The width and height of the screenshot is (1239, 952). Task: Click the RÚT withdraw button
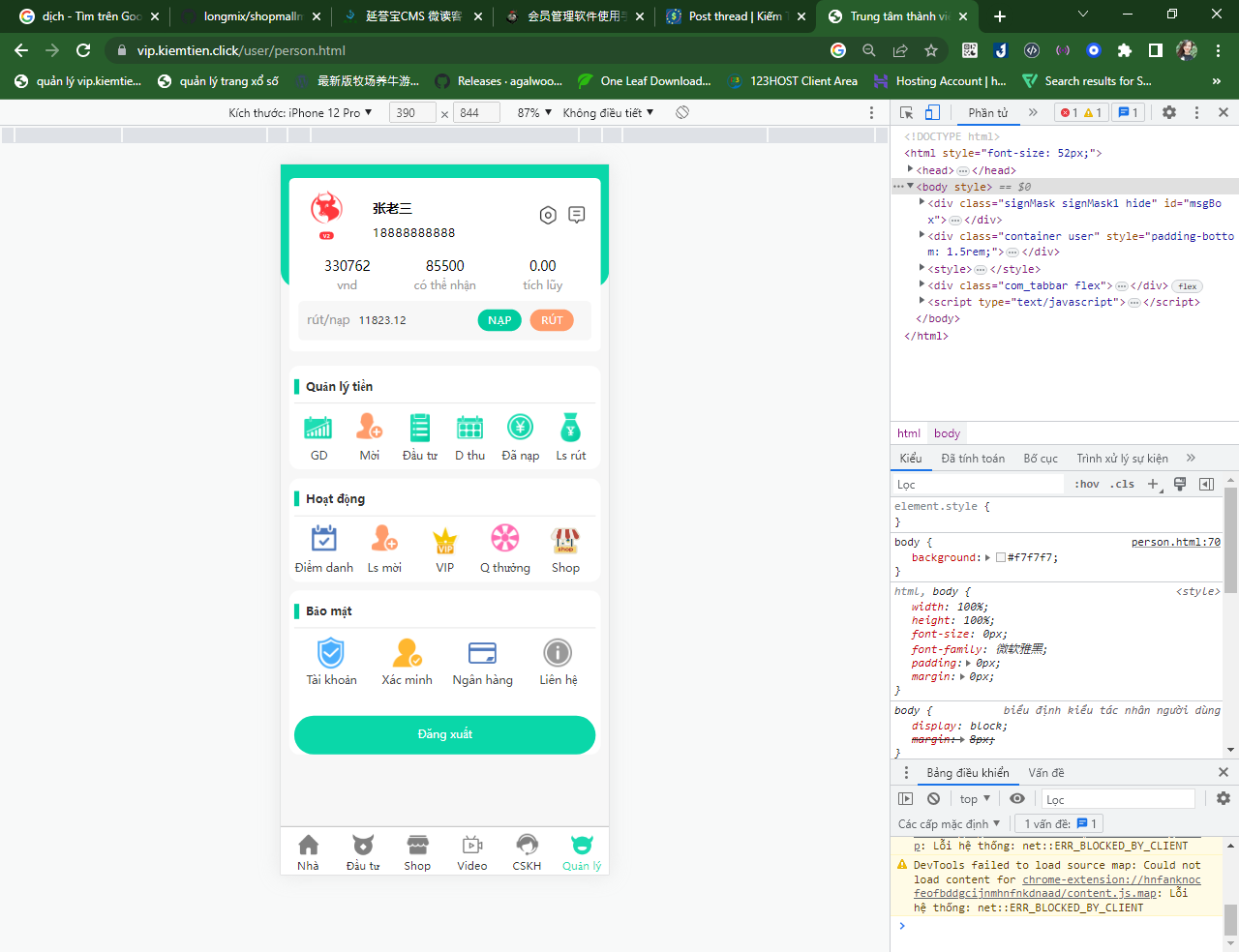click(x=552, y=320)
